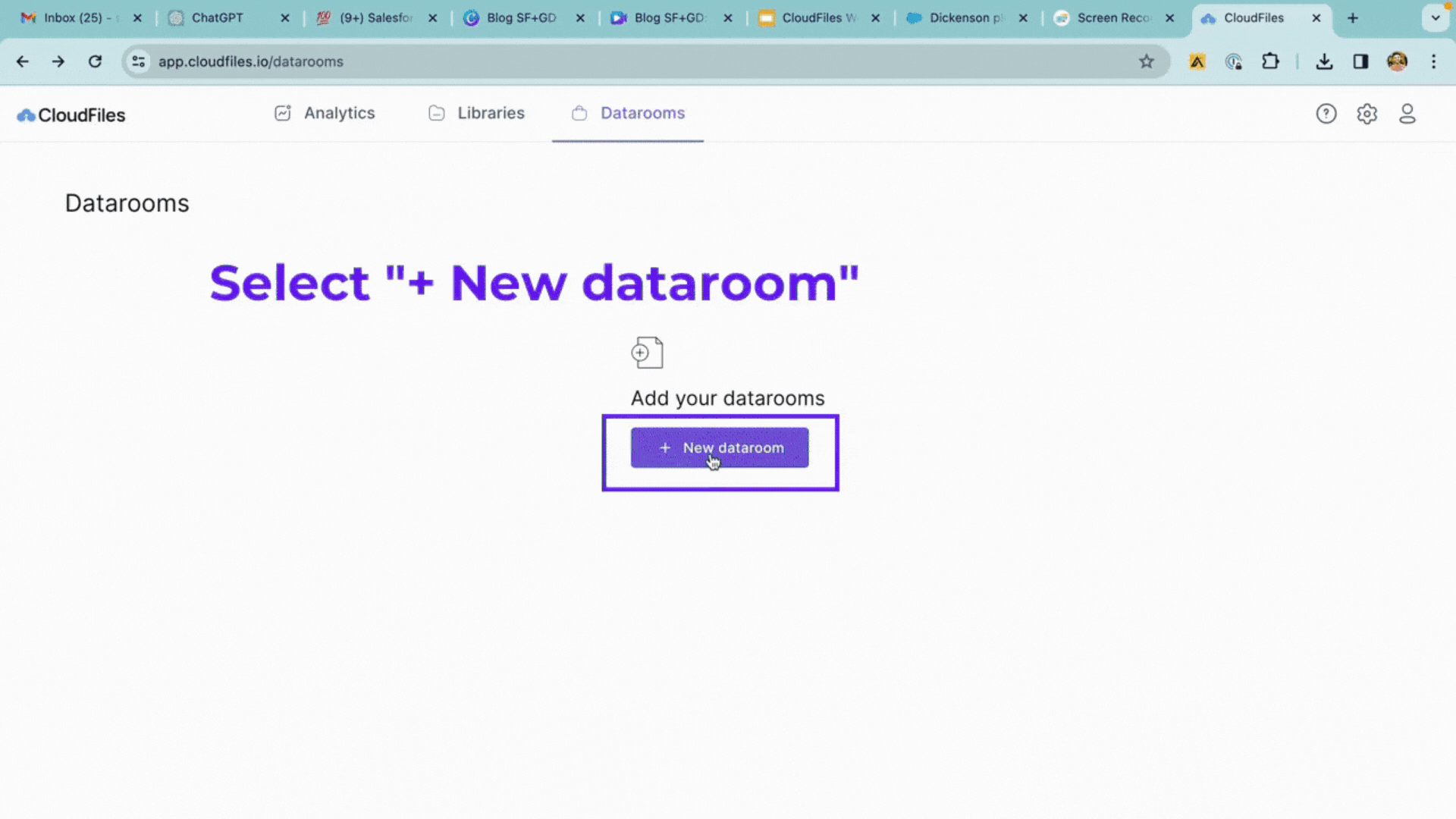Open the settings gear icon
This screenshot has height=819, width=1456.
[1366, 113]
